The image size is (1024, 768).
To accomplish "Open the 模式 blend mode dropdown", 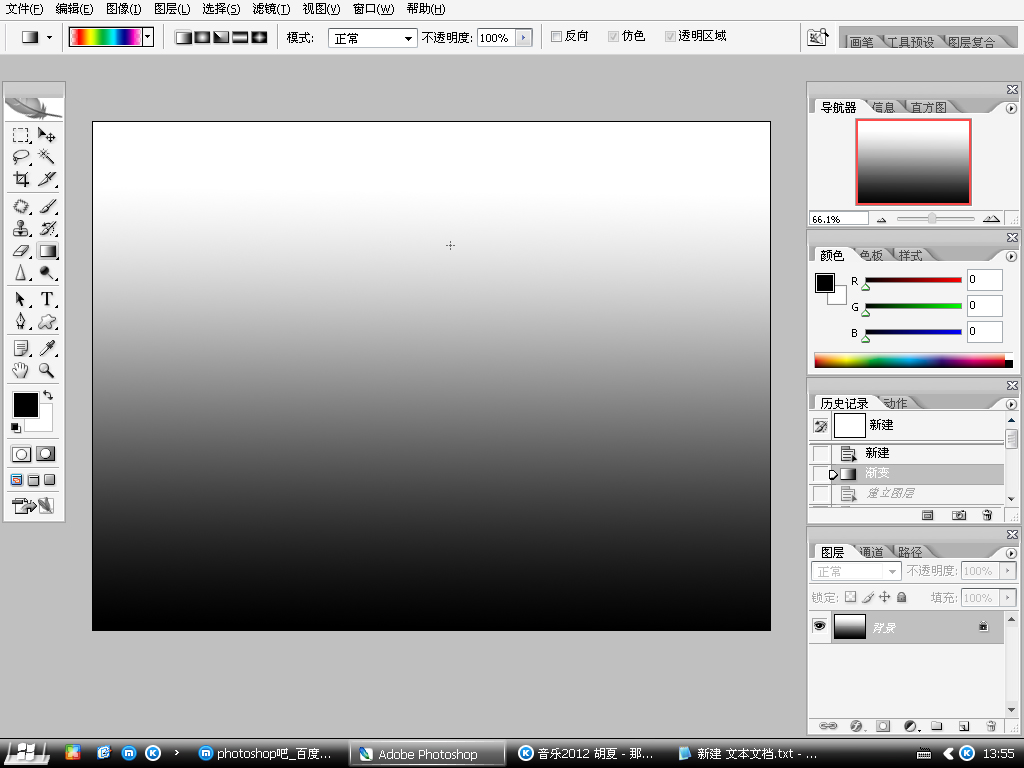I will pyautogui.click(x=372, y=38).
